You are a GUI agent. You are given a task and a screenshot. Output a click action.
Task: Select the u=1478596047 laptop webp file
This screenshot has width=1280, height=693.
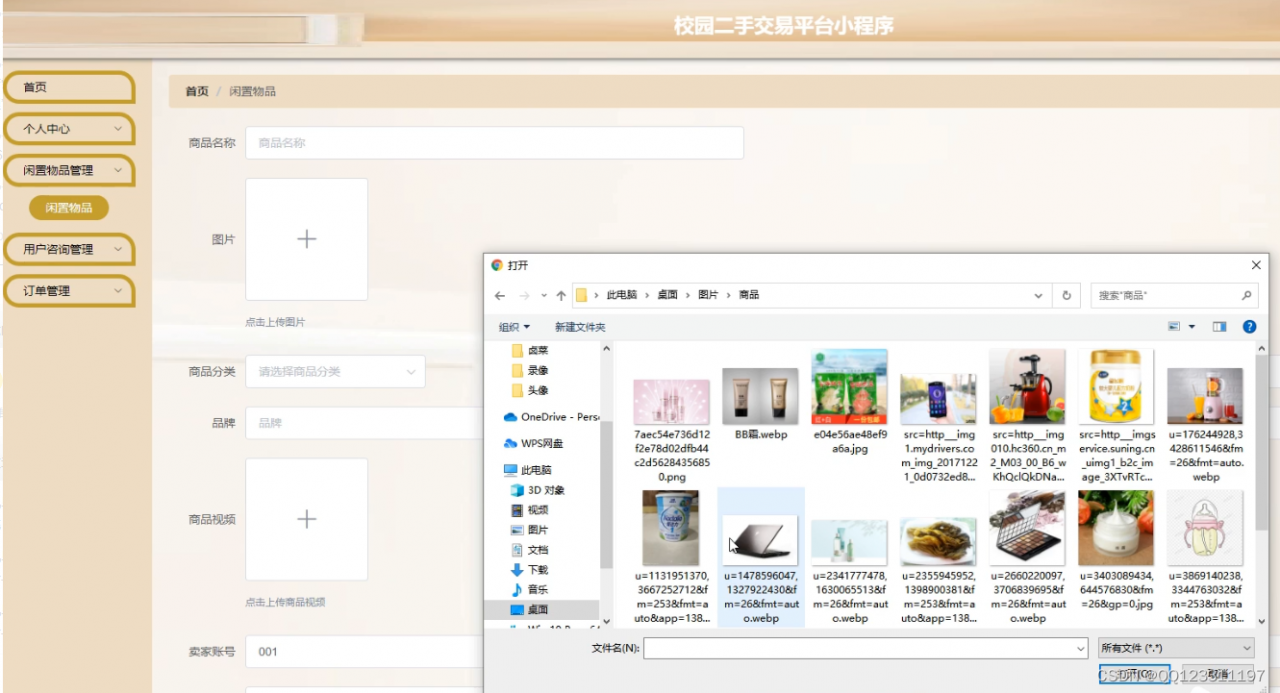click(x=761, y=557)
